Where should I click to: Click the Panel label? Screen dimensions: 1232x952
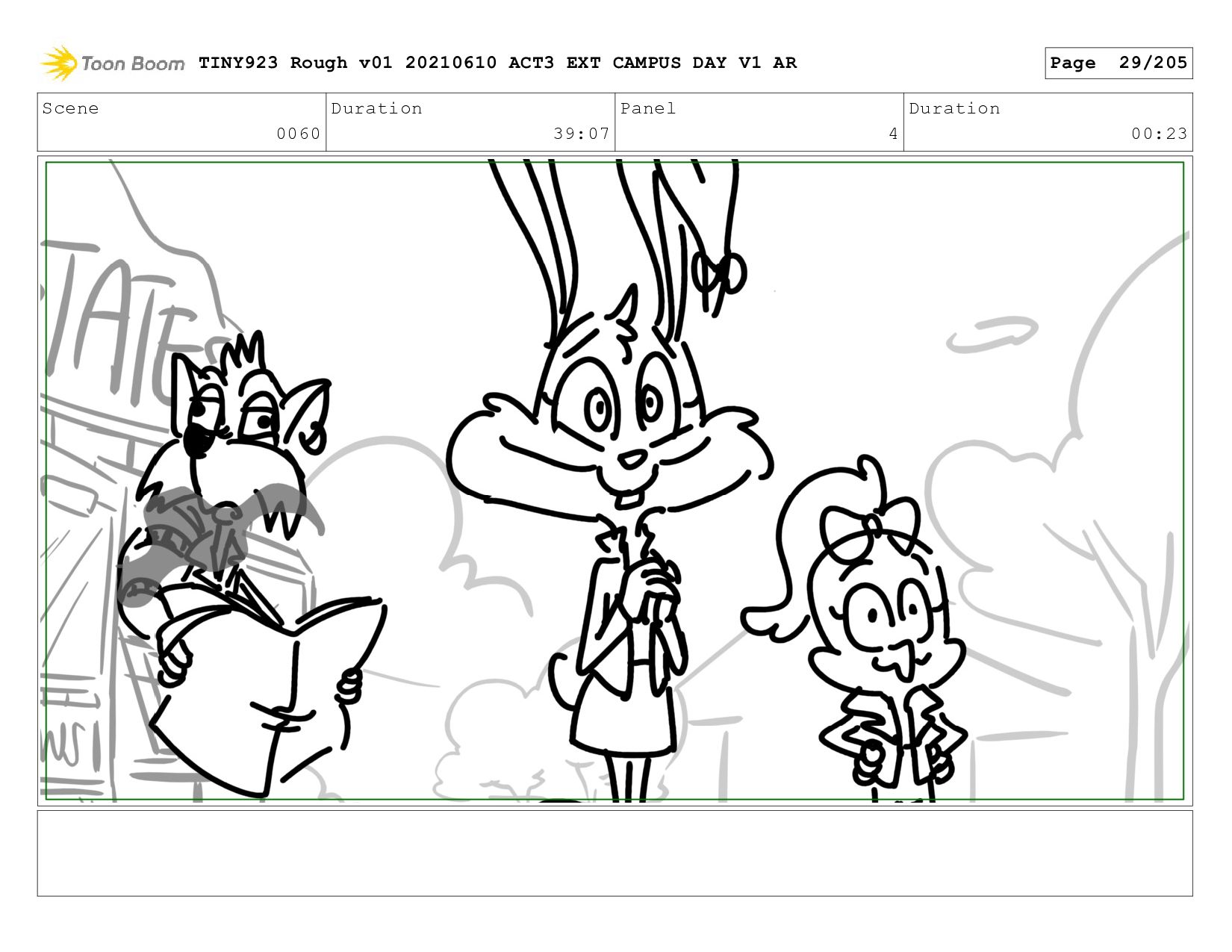pyautogui.click(x=648, y=108)
